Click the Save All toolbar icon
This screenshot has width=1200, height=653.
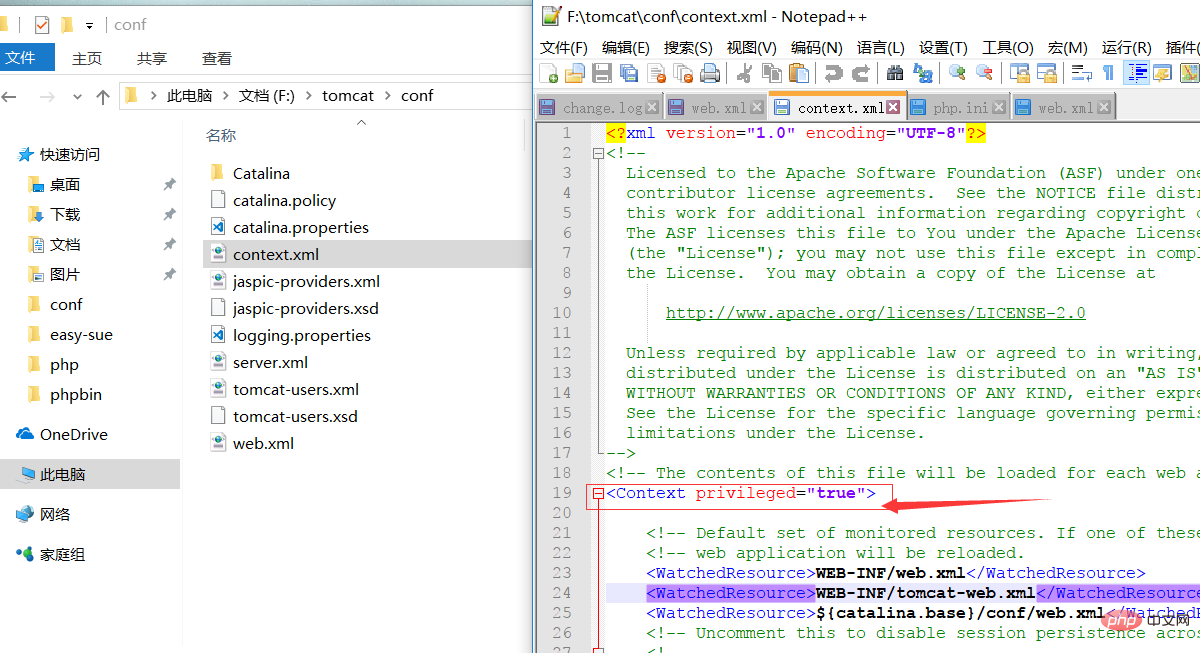click(629, 72)
